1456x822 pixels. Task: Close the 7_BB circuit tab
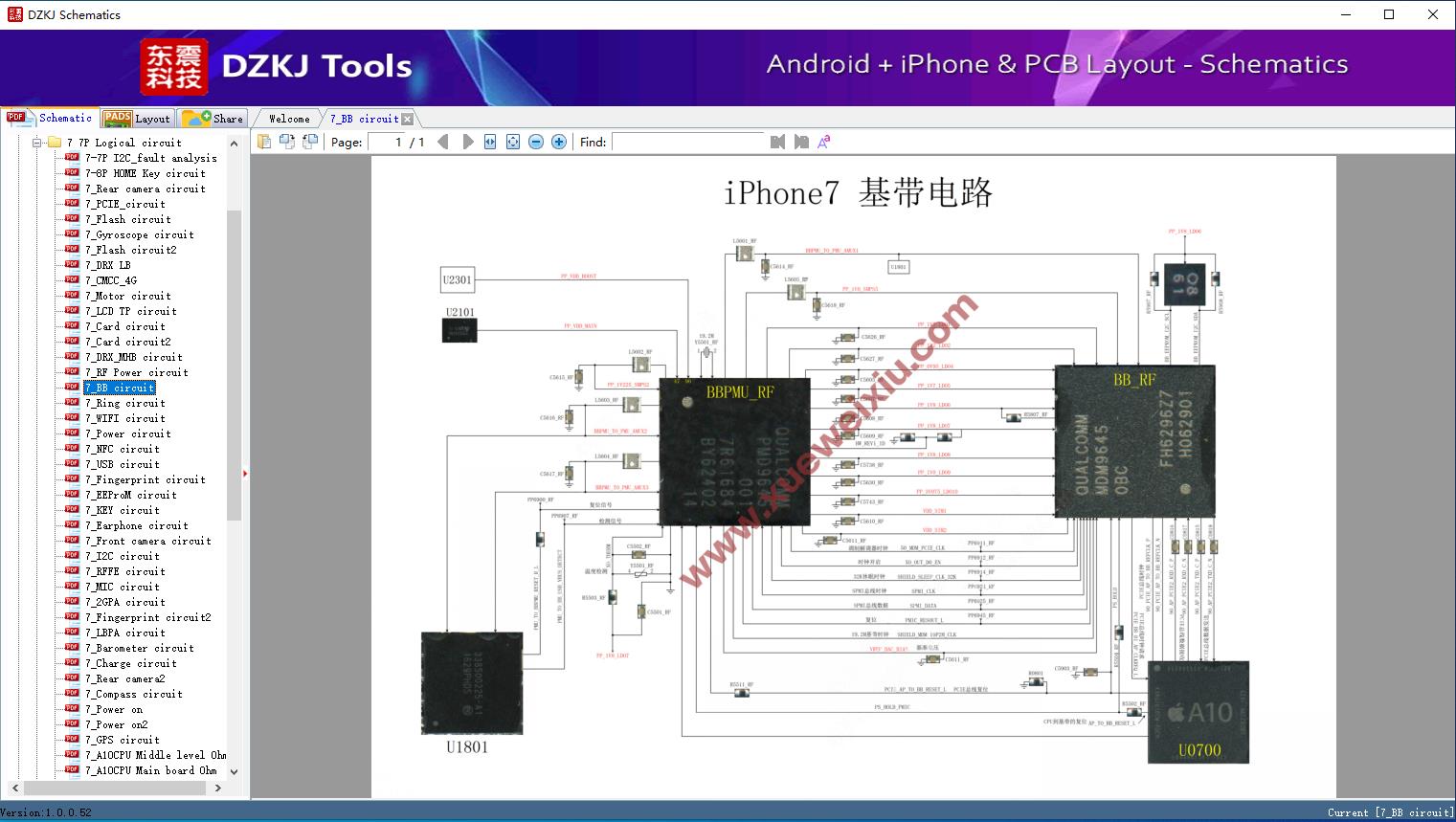pyautogui.click(x=407, y=119)
